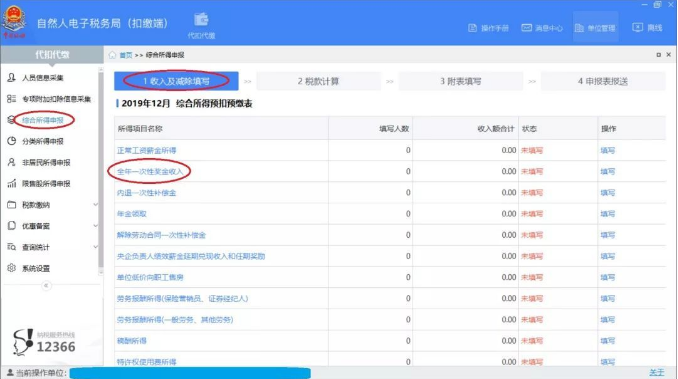Select 综合所得申报 in sidebar menu
Image resolution: width=678 pixels, height=379 pixels.
(43, 120)
